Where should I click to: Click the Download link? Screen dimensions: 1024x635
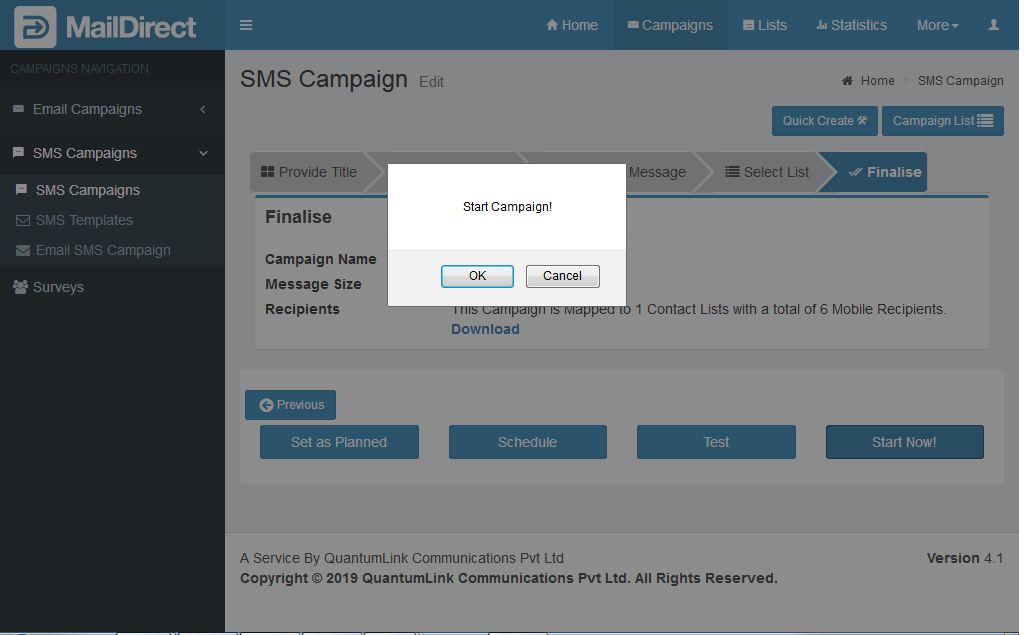point(485,329)
